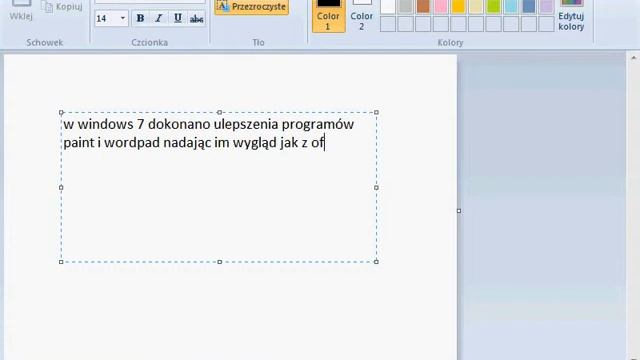Pick the white color swatch
This screenshot has height=360, width=640.
pos(388,7)
